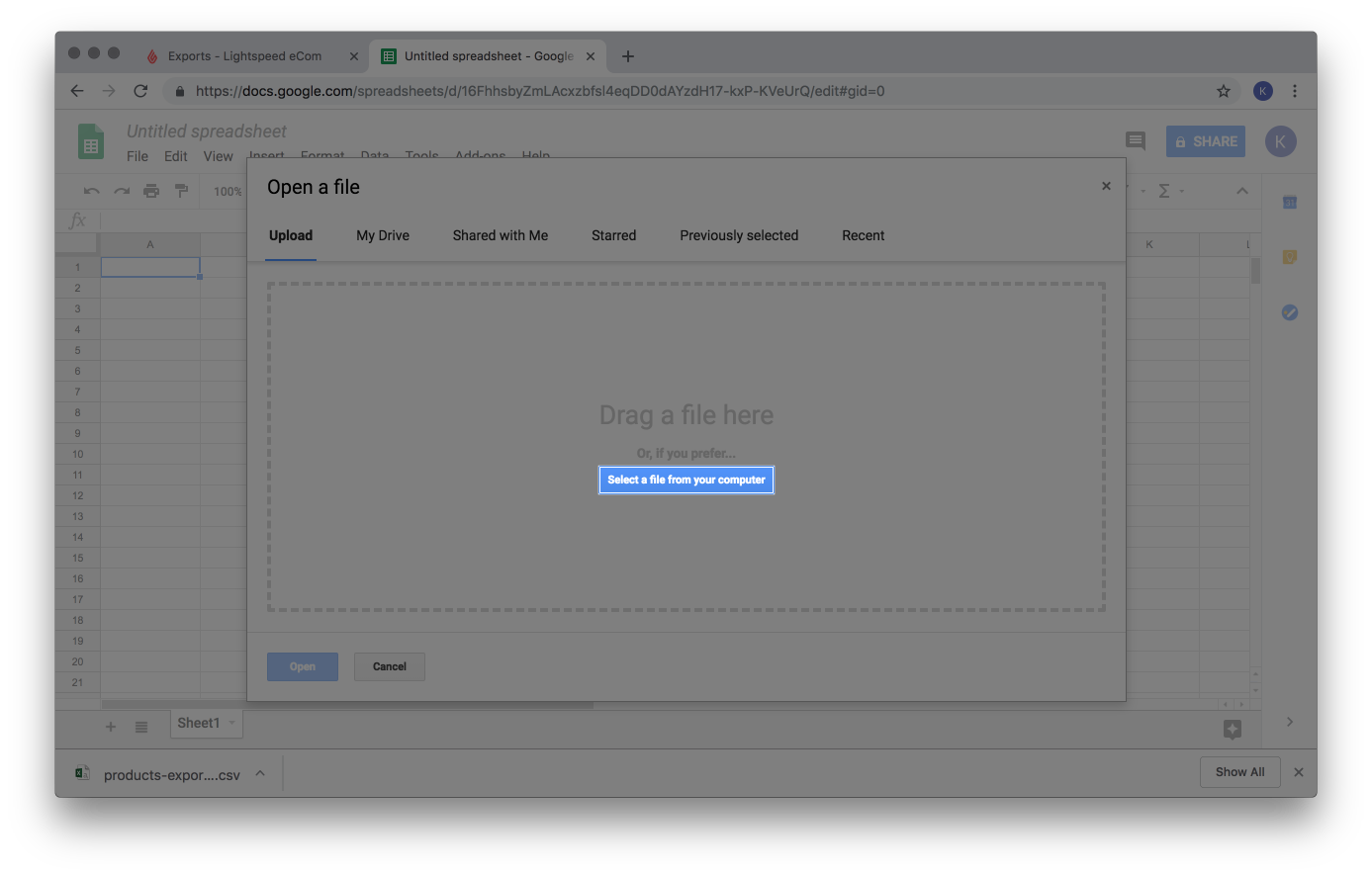Select the Starred tab

[613, 235]
